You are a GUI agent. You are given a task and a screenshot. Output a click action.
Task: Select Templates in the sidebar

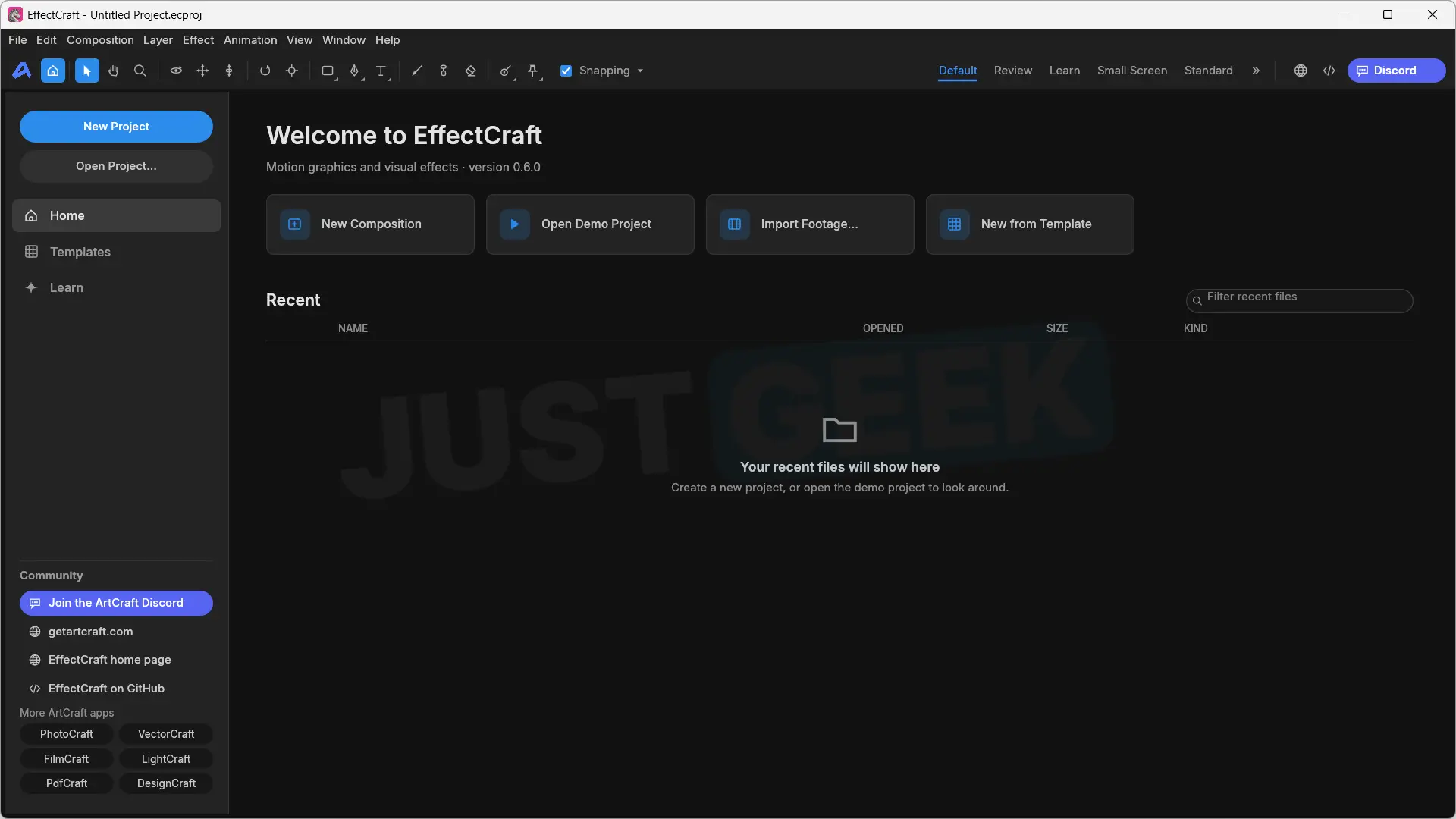pos(116,252)
